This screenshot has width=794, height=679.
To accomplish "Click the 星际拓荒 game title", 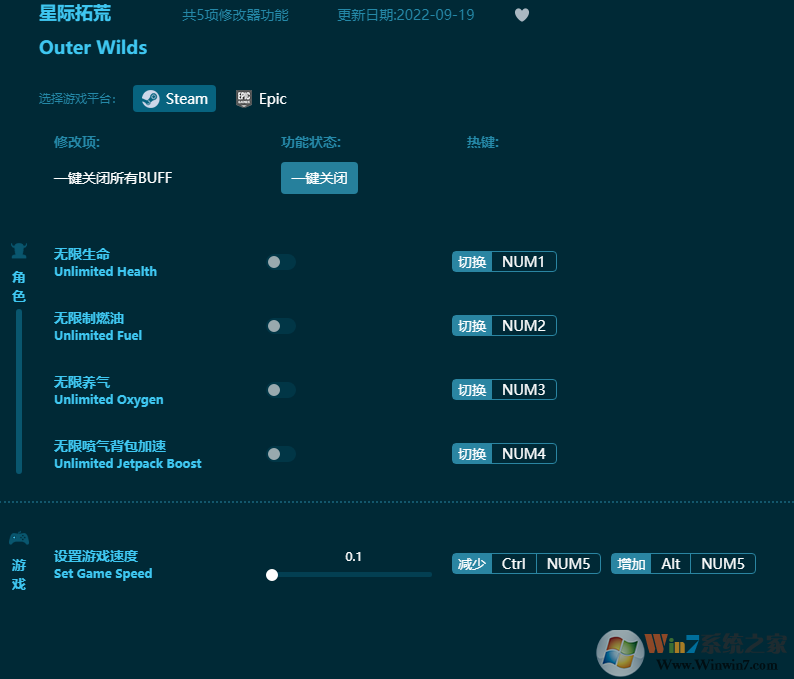I will click(x=75, y=14).
